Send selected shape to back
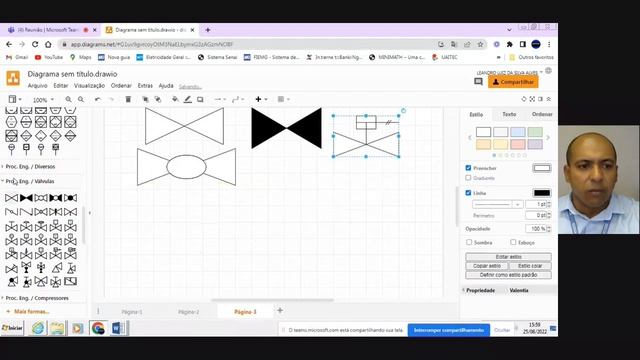640x360 pixels. tap(158, 99)
